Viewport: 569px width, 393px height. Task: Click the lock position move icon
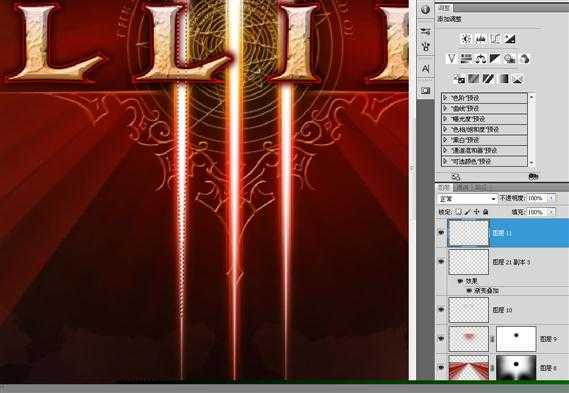[476, 212]
